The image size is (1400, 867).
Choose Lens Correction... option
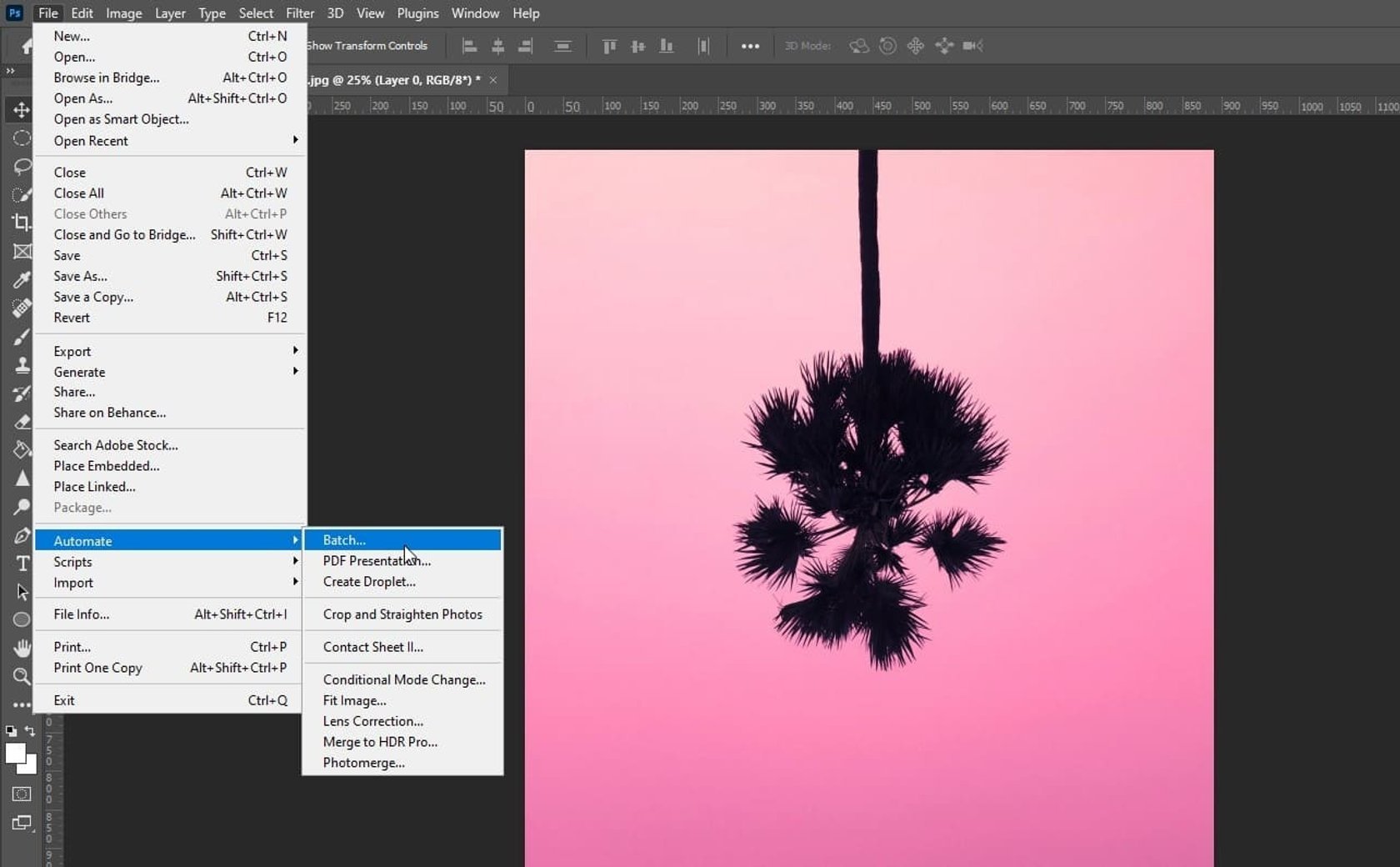(x=402, y=721)
